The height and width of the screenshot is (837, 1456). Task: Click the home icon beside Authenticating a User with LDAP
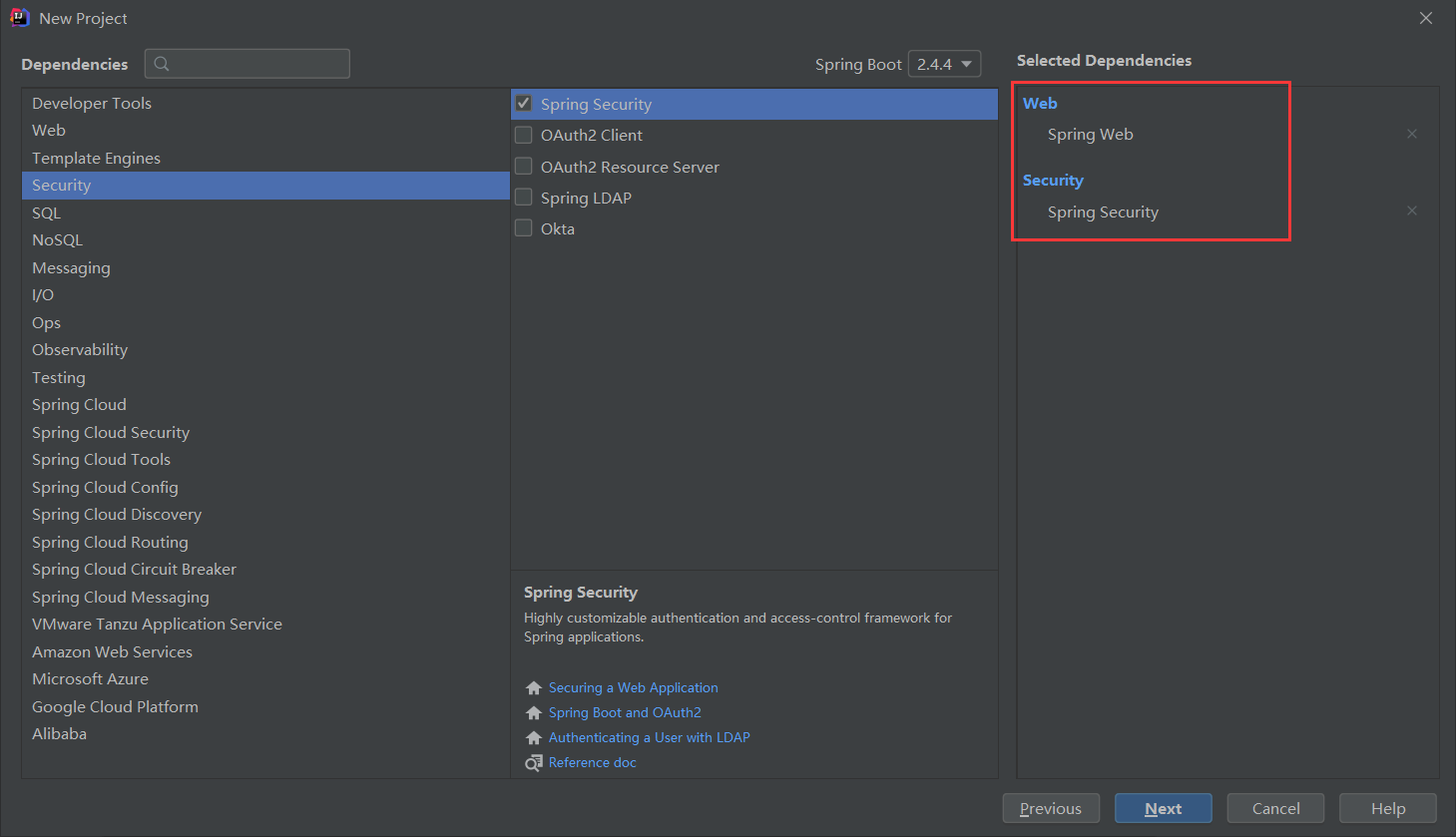(x=534, y=738)
